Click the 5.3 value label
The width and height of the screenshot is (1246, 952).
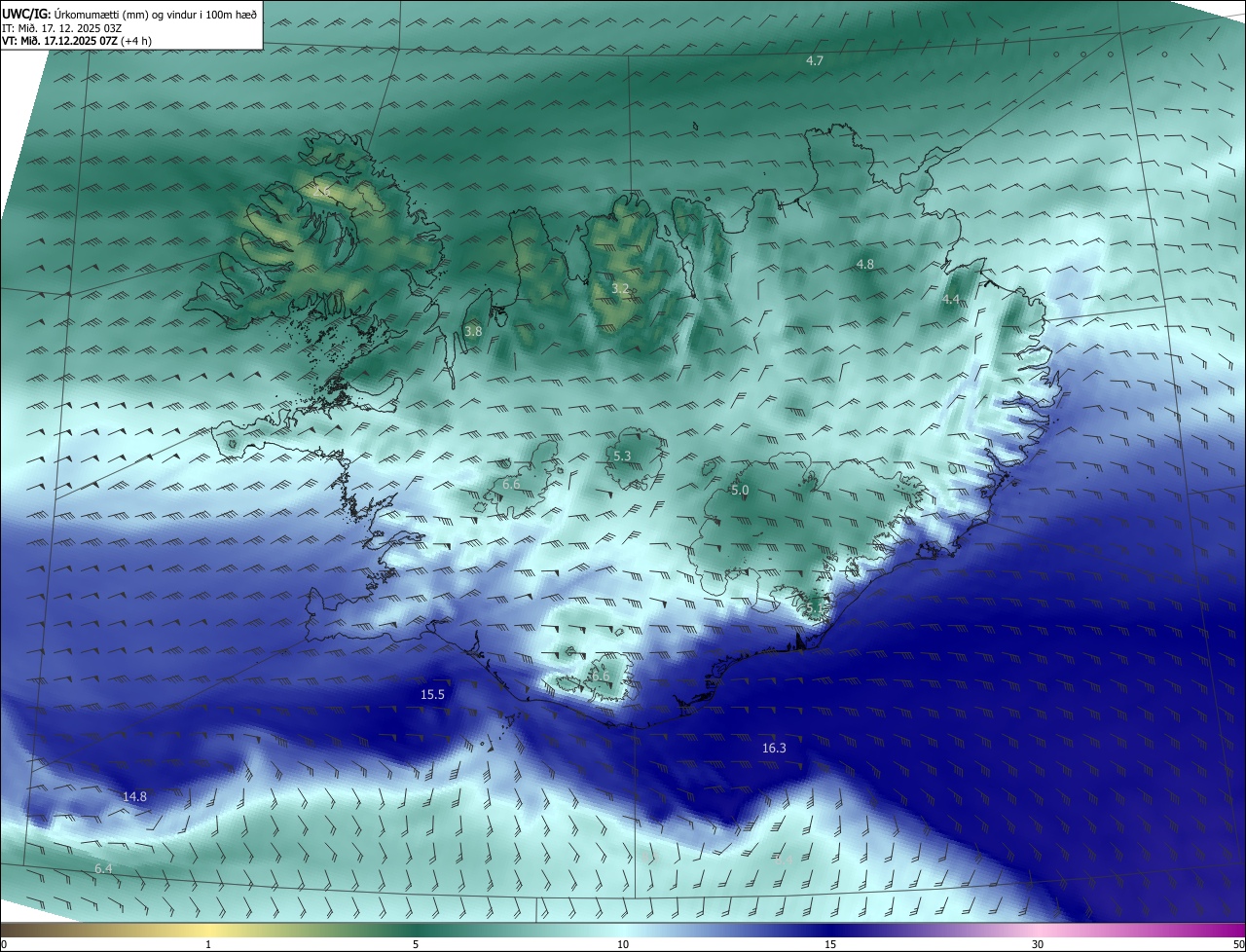pos(622,456)
